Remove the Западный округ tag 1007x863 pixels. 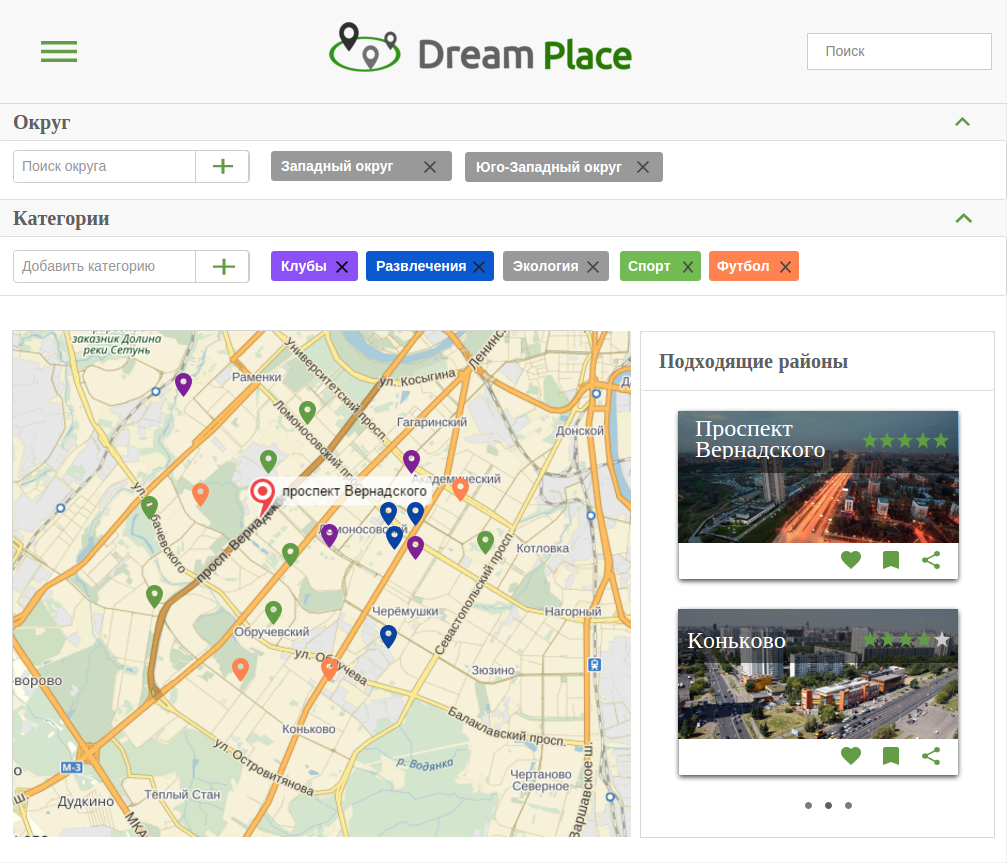point(430,167)
